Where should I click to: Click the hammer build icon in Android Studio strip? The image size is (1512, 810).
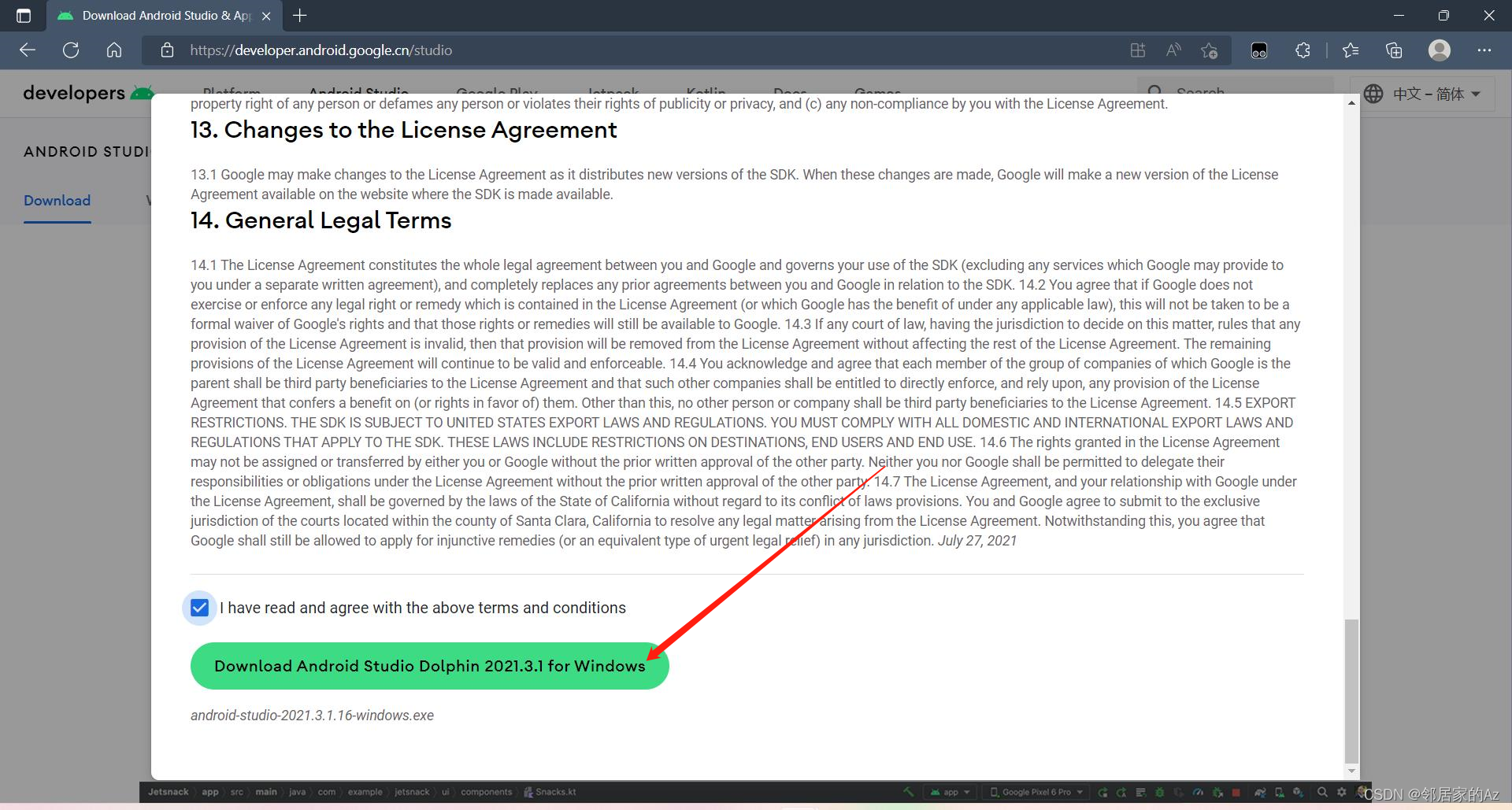(x=909, y=792)
